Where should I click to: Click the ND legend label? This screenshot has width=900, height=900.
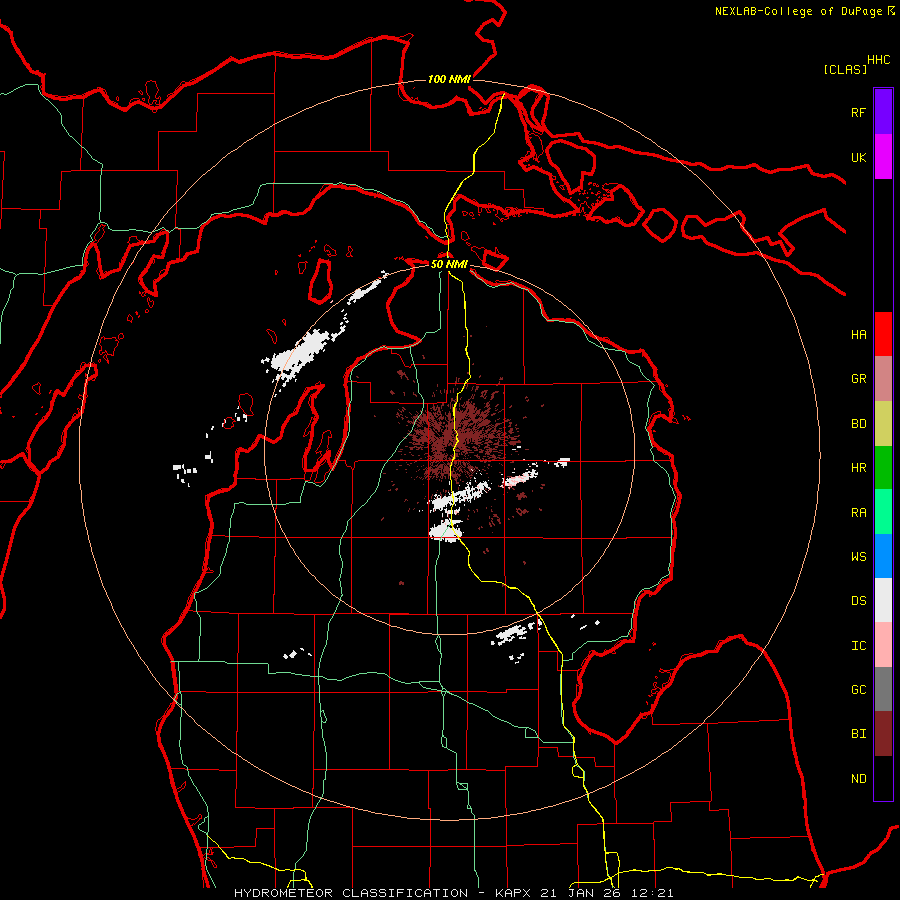tap(859, 779)
